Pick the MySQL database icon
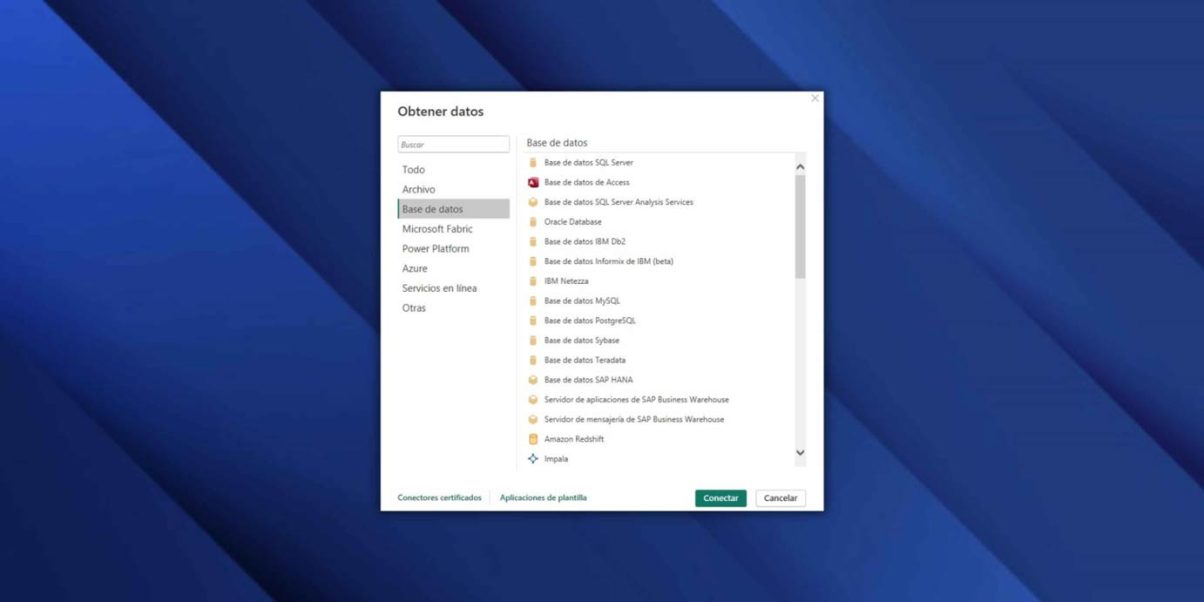Viewport: 1204px width, 602px height. (x=533, y=301)
